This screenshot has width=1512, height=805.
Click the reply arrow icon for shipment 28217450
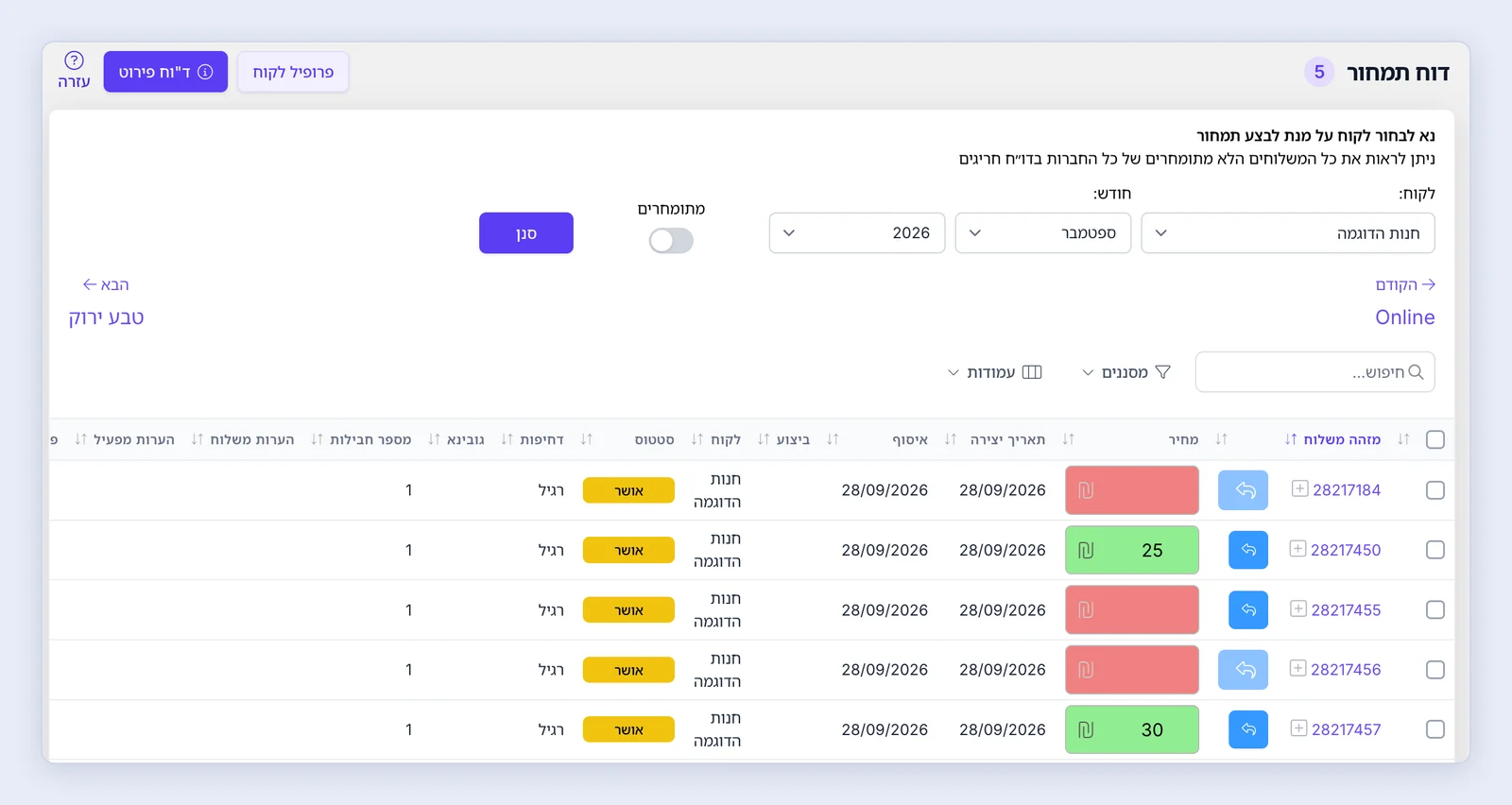click(1248, 550)
